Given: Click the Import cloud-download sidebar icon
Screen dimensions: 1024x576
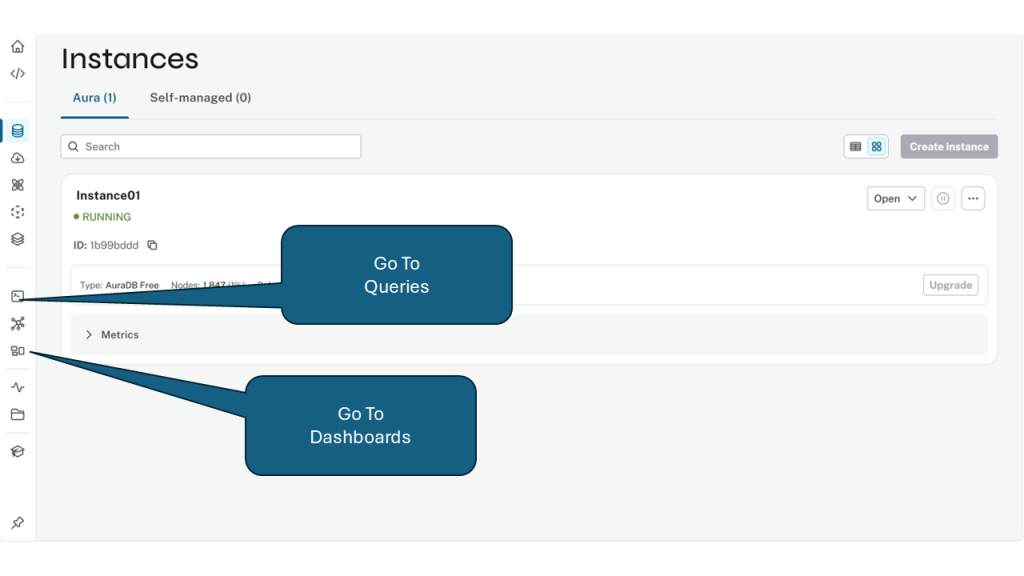Looking at the screenshot, I should tap(17, 158).
